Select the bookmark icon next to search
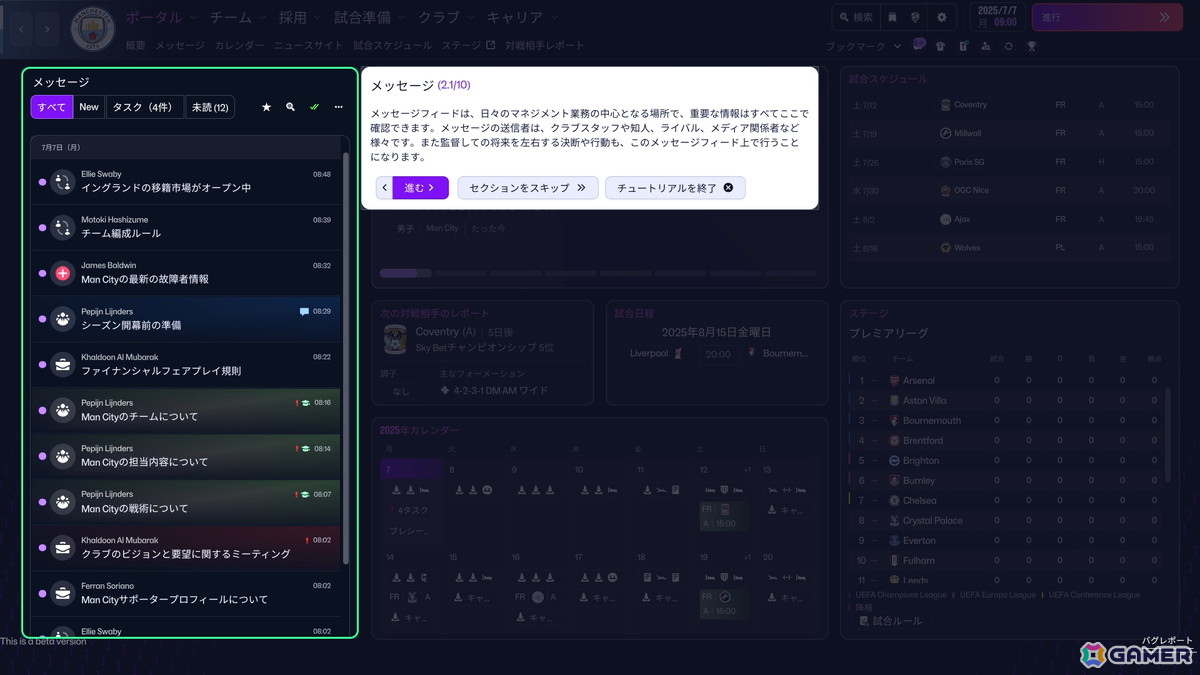 891,17
